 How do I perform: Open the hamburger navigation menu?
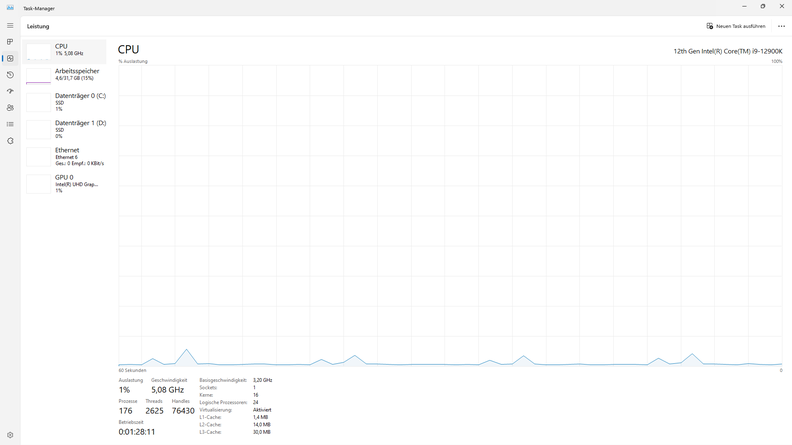(x=10, y=26)
